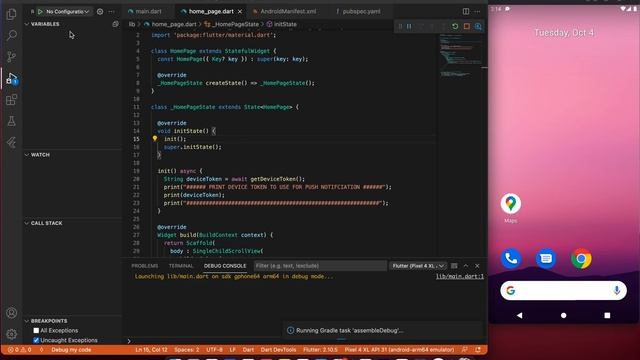Expand the debug console input chevron
Screen dimensions: 640x360
pyautogui.click(x=129, y=341)
